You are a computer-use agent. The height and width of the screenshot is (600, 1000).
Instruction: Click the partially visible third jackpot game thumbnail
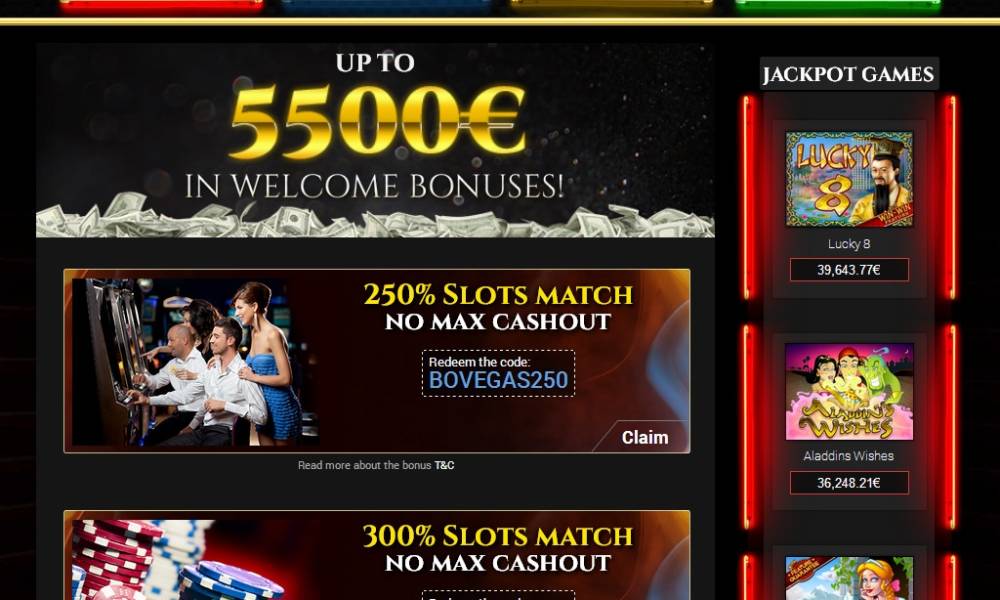click(849, 578)
